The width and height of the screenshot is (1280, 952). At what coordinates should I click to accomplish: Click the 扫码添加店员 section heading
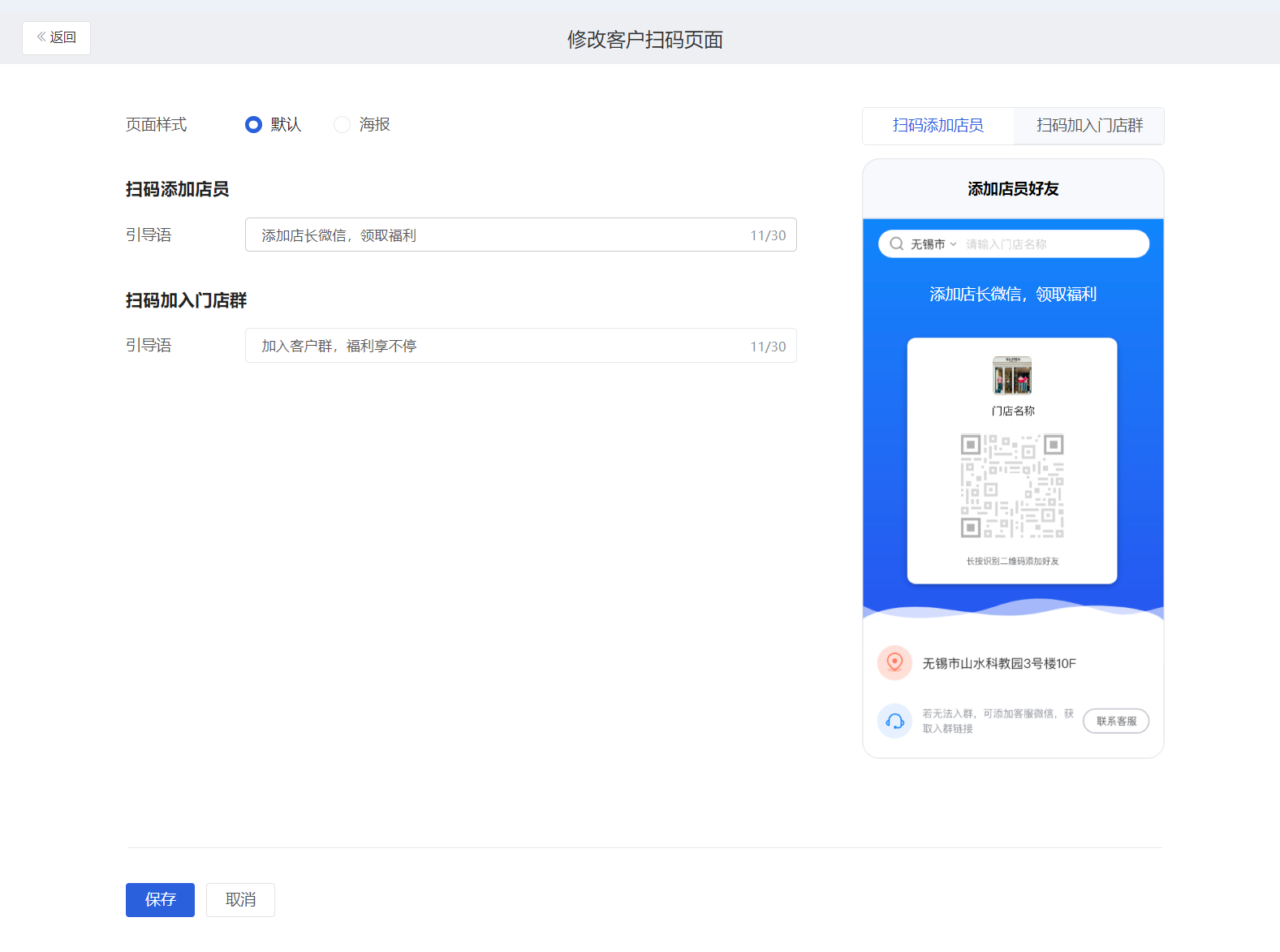(177, 189)
